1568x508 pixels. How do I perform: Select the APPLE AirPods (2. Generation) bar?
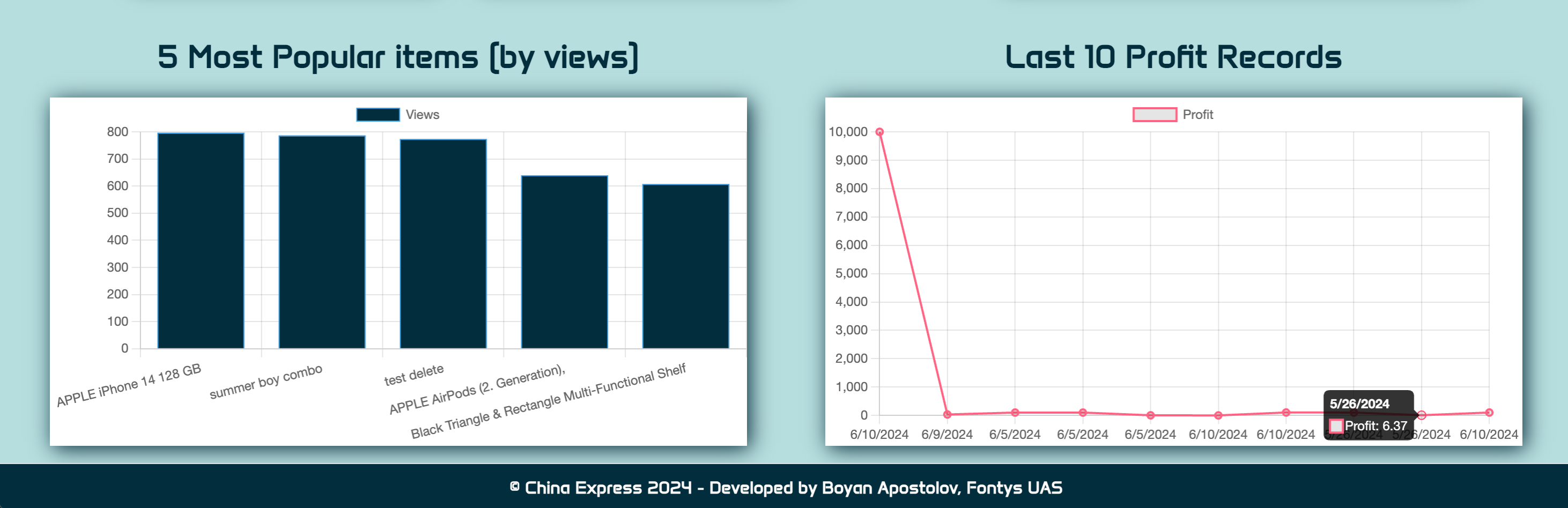tap(564, 262)
